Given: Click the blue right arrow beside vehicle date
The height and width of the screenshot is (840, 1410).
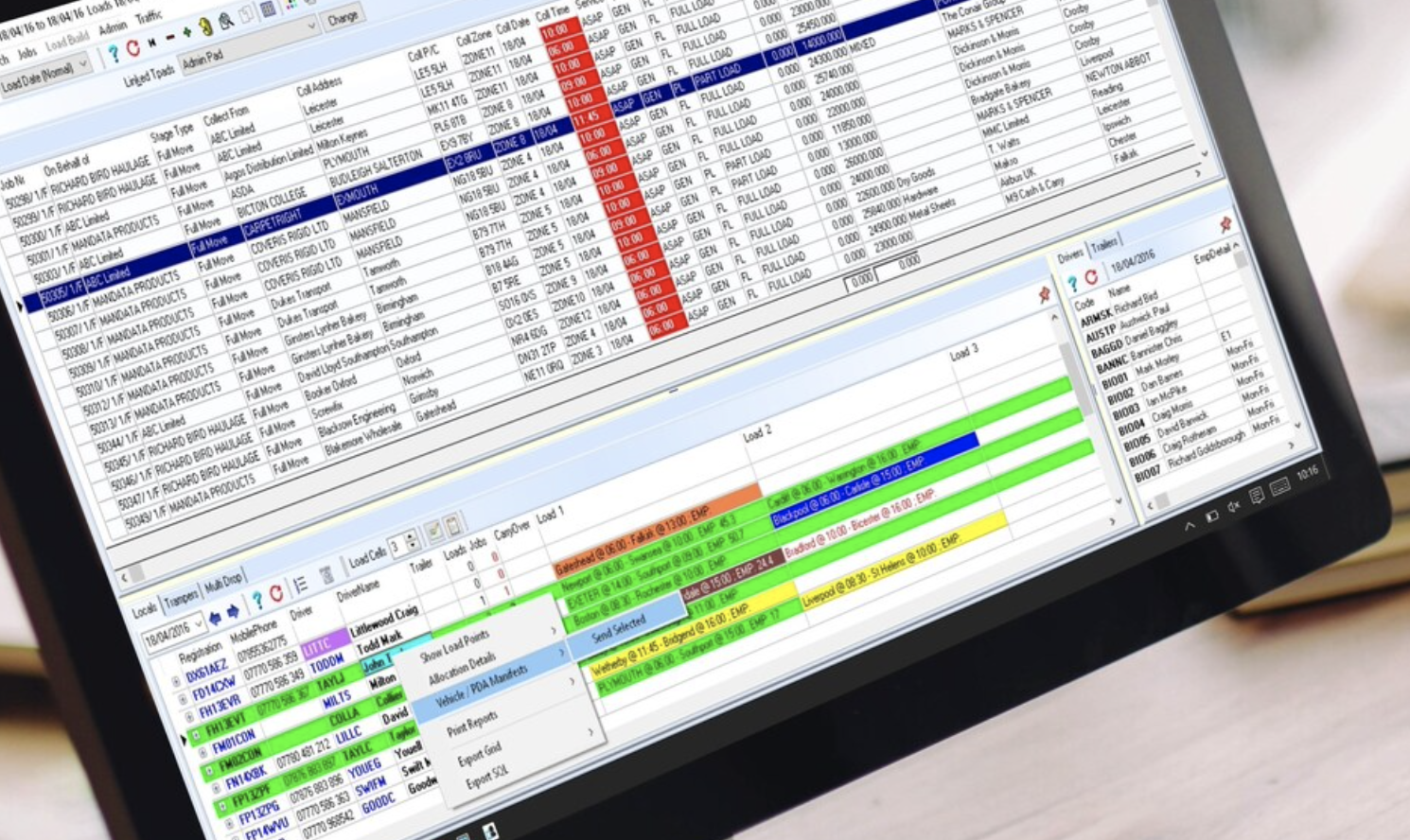Looking at the screenshot, I should tap(232, 612).
